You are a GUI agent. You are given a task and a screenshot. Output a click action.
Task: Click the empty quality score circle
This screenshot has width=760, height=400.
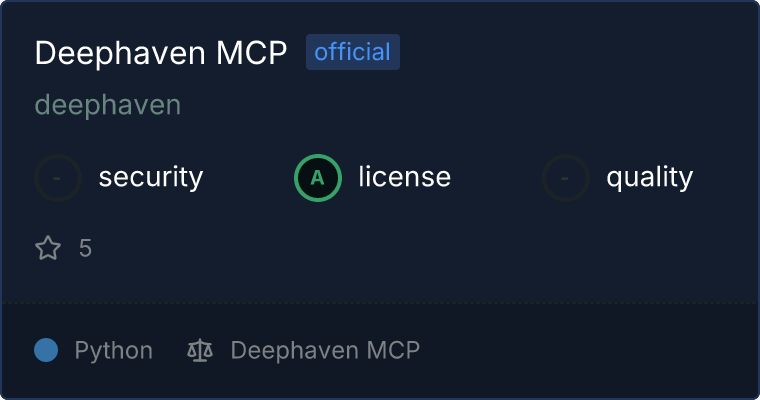pos(566,178)
